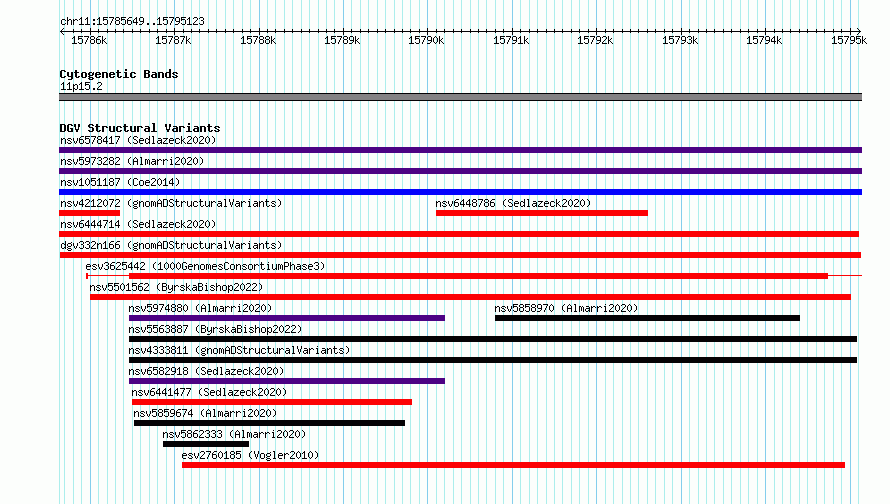Viewport: 890px width, 504px height.
Task: Click the nsv6578417 (Sedlazeck2020) variant label
Action: point(138,140)
